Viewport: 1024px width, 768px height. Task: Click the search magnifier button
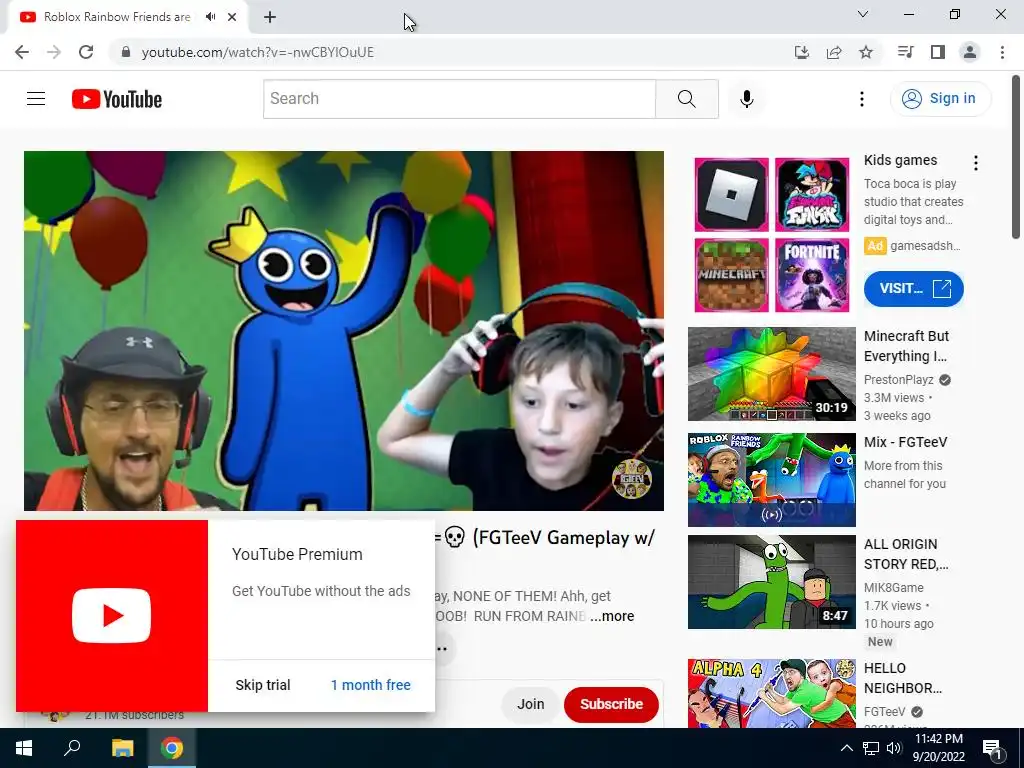point(686,99)
